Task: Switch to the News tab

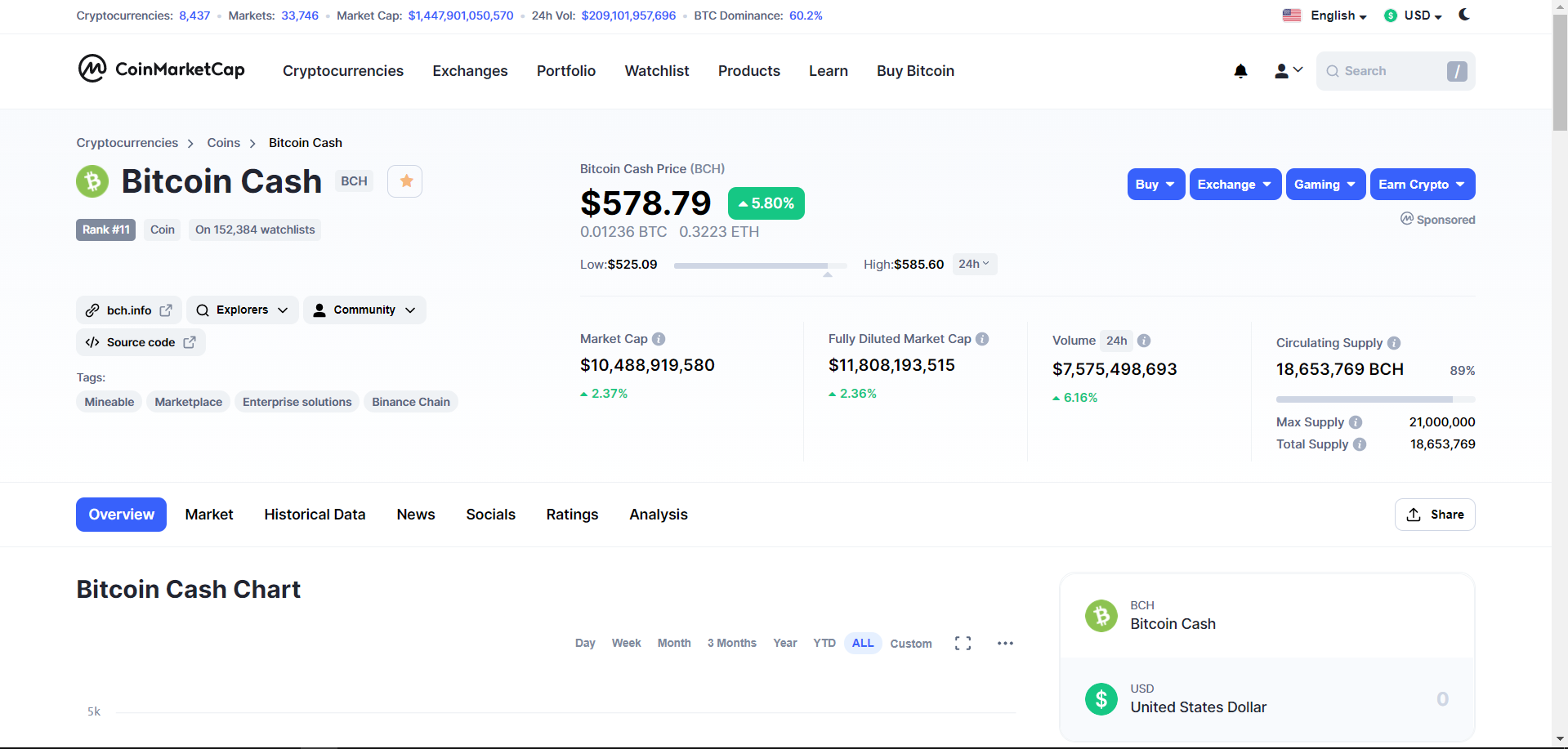Action: click(416, 515)
